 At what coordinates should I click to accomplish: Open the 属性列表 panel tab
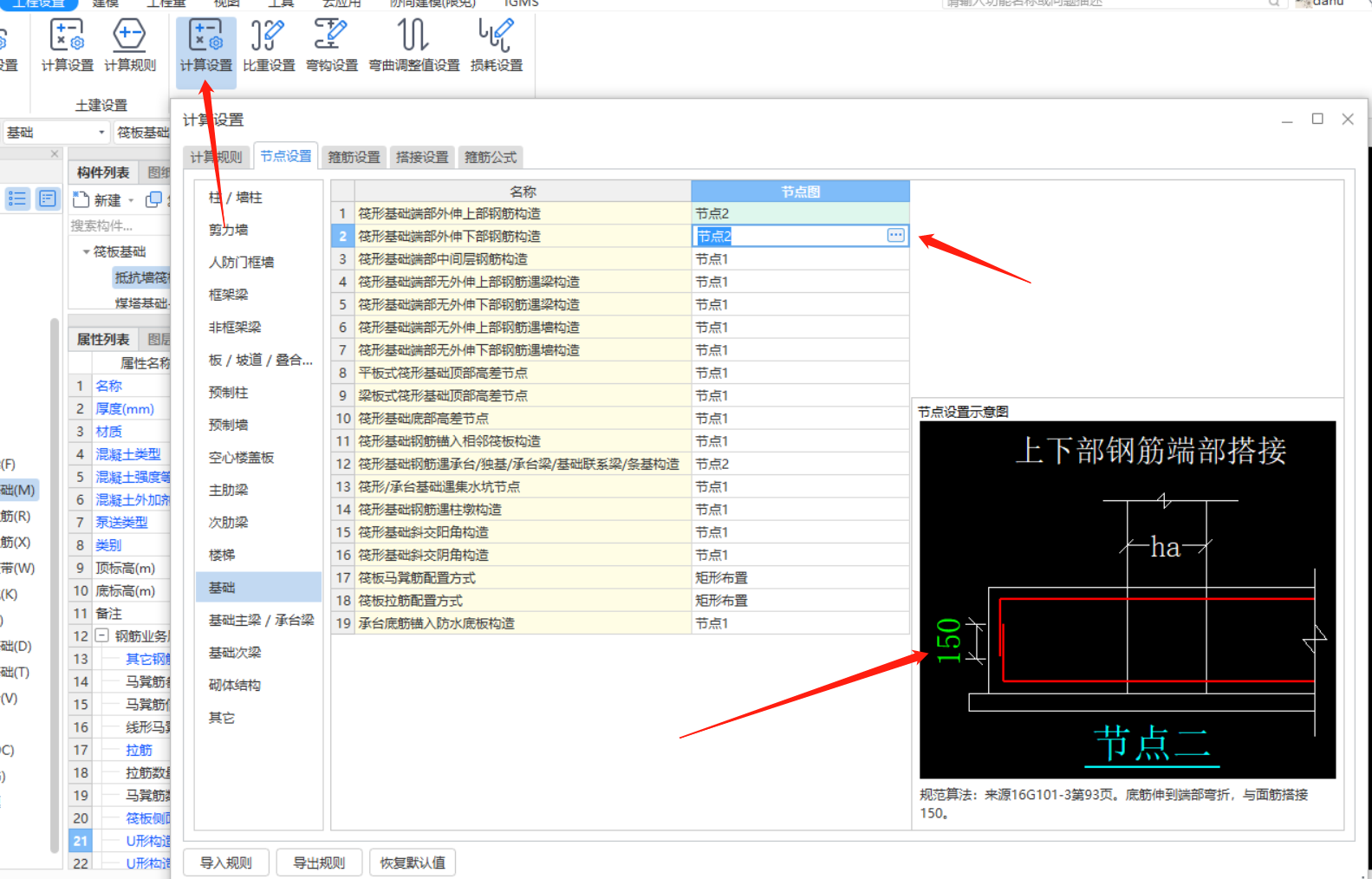(103, 339)
